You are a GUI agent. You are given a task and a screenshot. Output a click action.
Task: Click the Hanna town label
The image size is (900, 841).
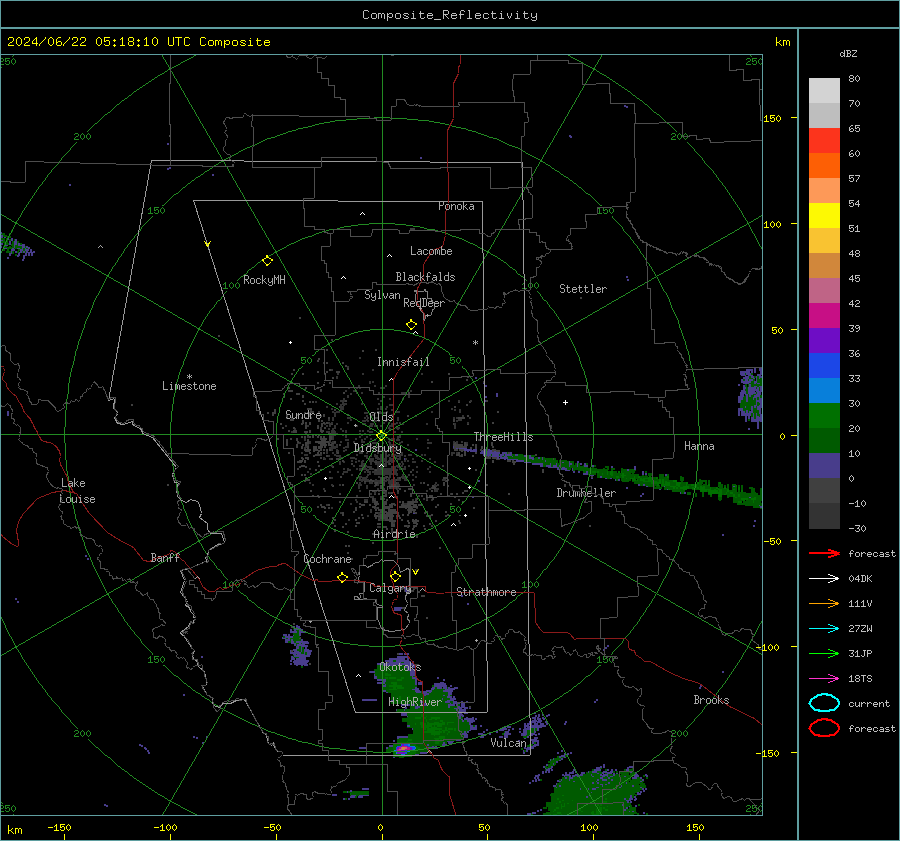tap(699, 446)
